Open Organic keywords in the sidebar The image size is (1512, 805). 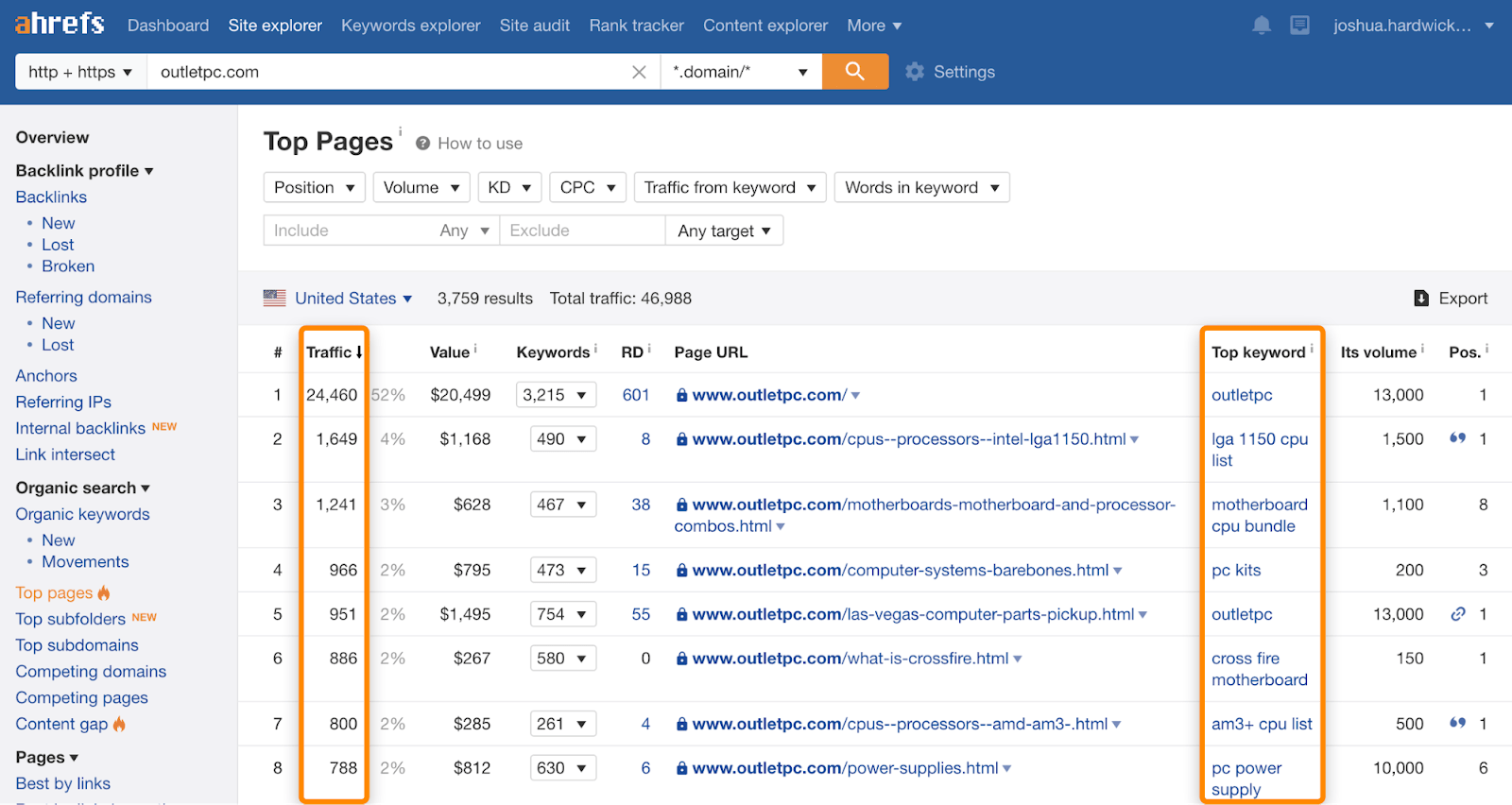point(82,514)
